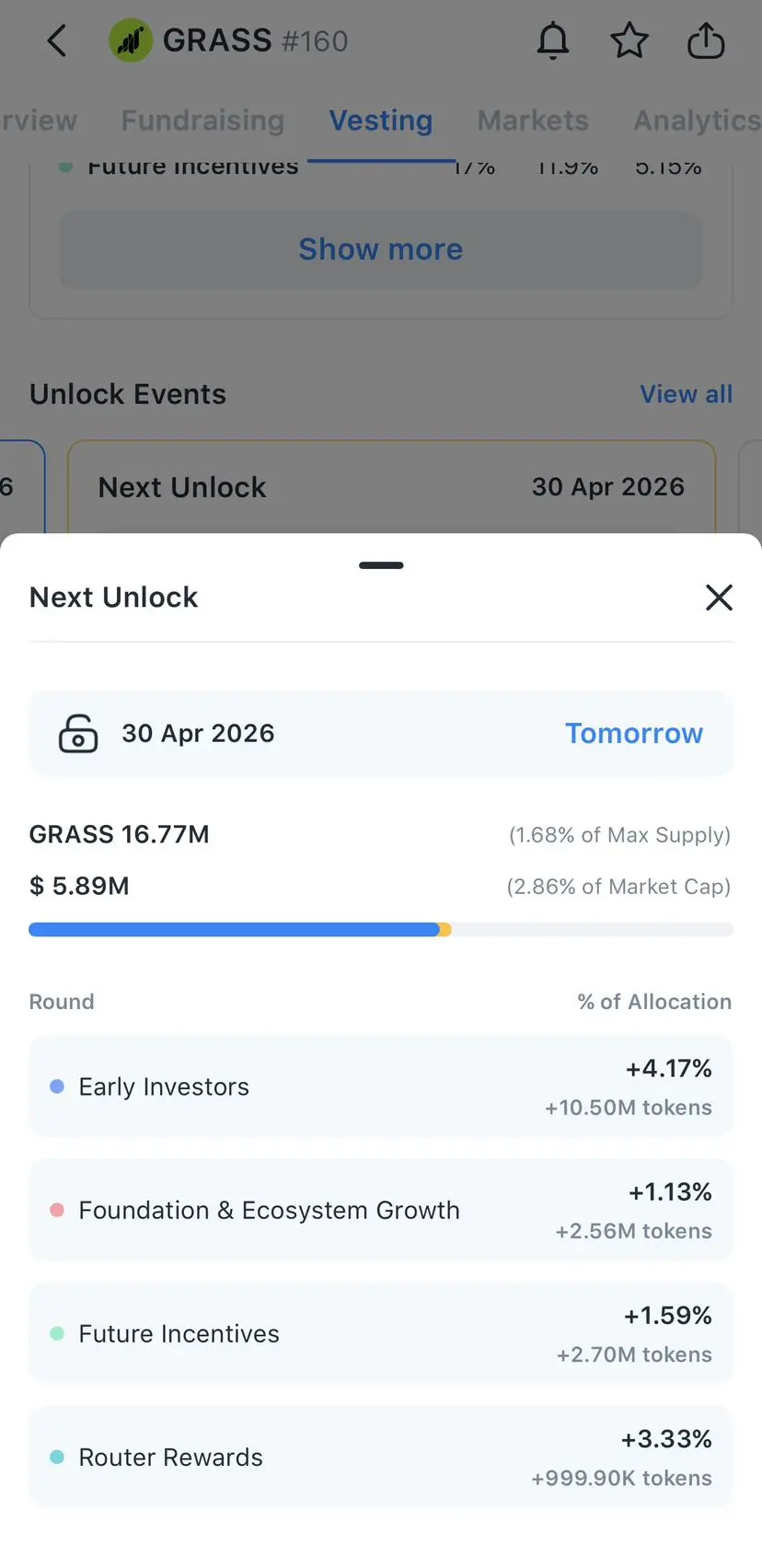Image resolution: width=762 pixels, height=1568 pixels.
Task: Expand list with Show more
Action: coord(381,250)
